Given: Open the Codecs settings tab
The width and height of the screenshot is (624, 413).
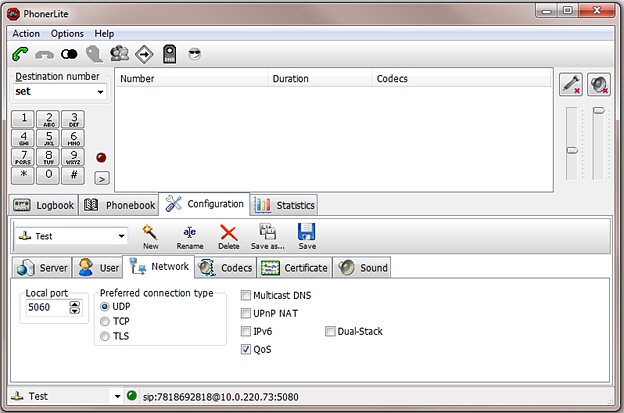Looking at the screenshot, I should (225, 268).
